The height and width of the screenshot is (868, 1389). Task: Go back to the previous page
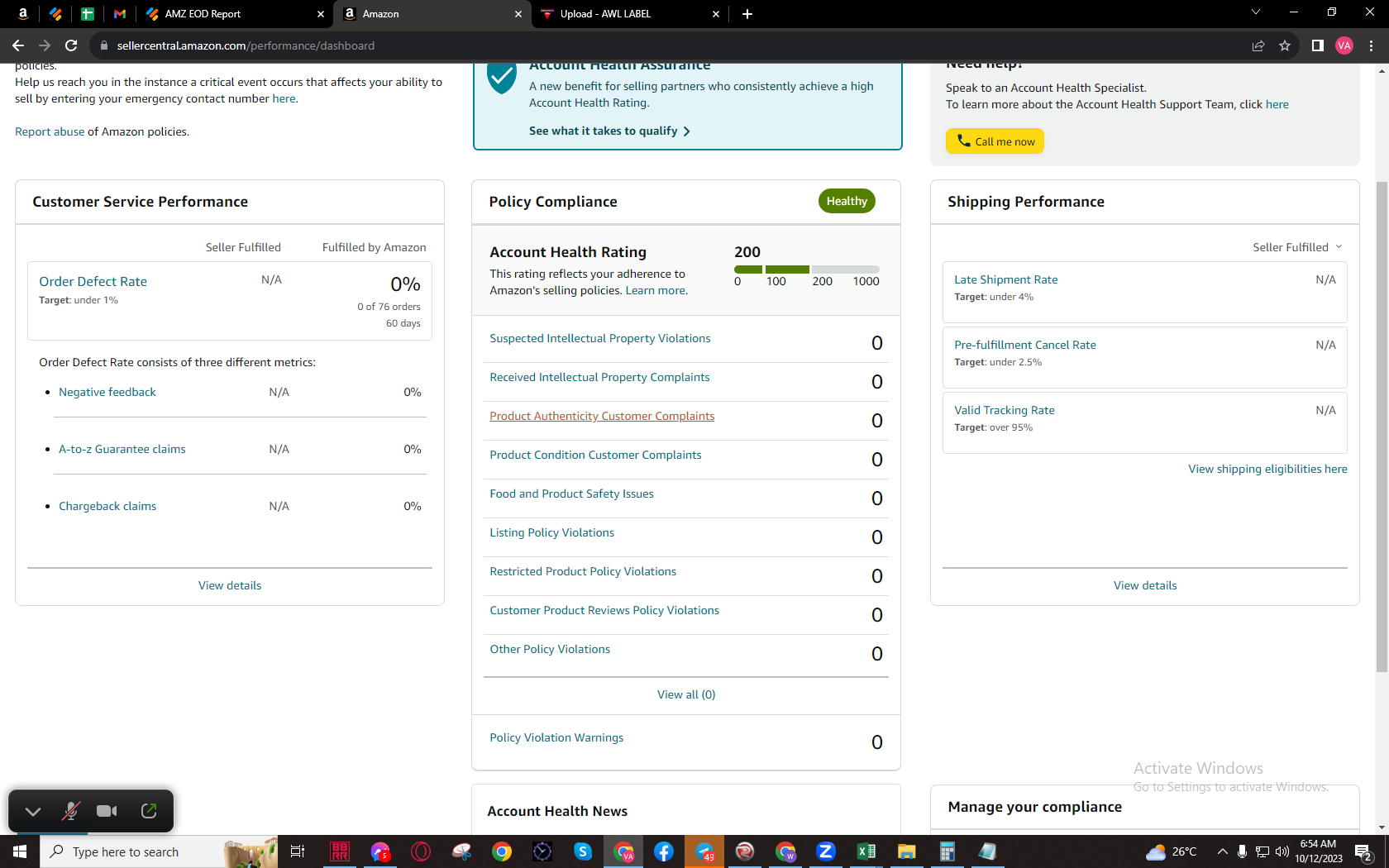[x=18, y=45]
